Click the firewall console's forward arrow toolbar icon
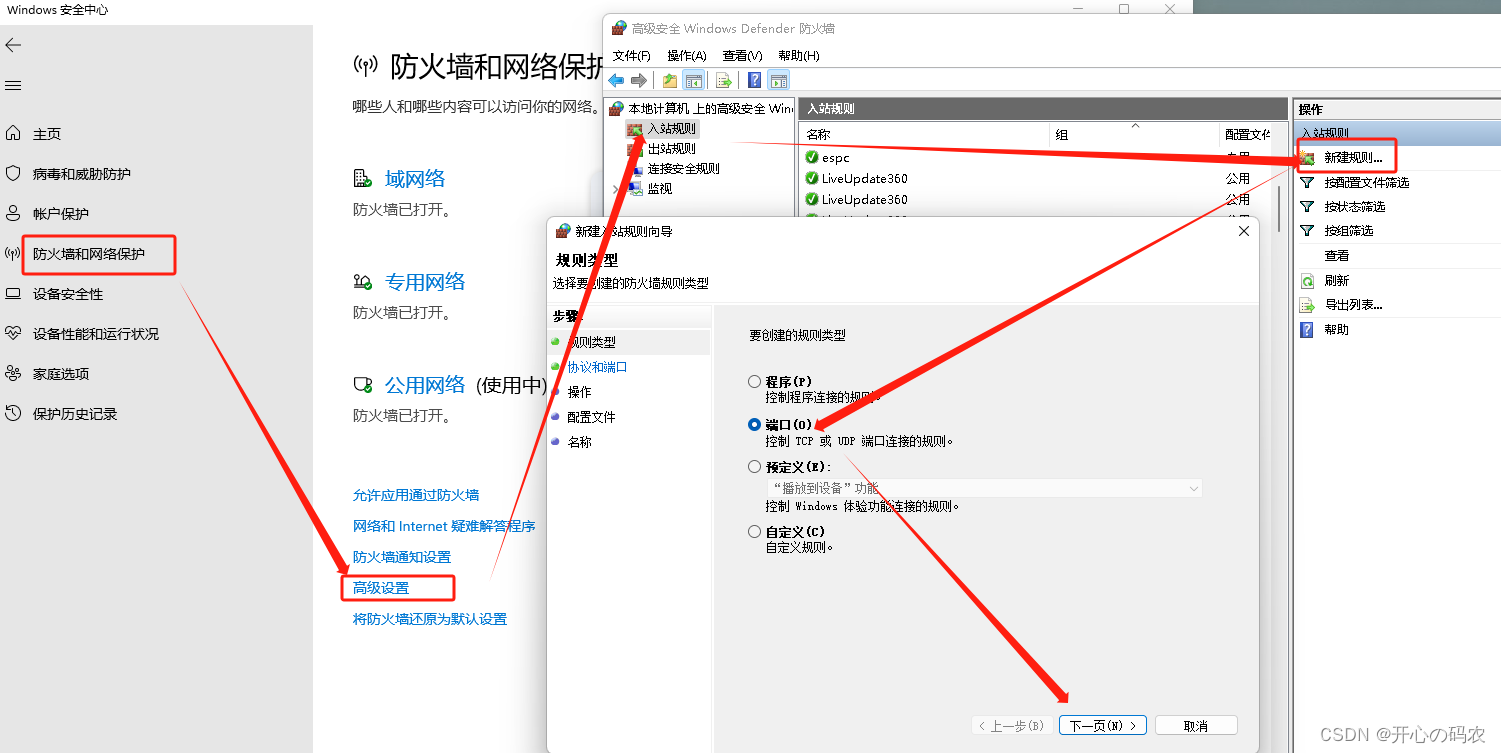Viewport: 1501px width, 753px height. (x=638, y=80)
